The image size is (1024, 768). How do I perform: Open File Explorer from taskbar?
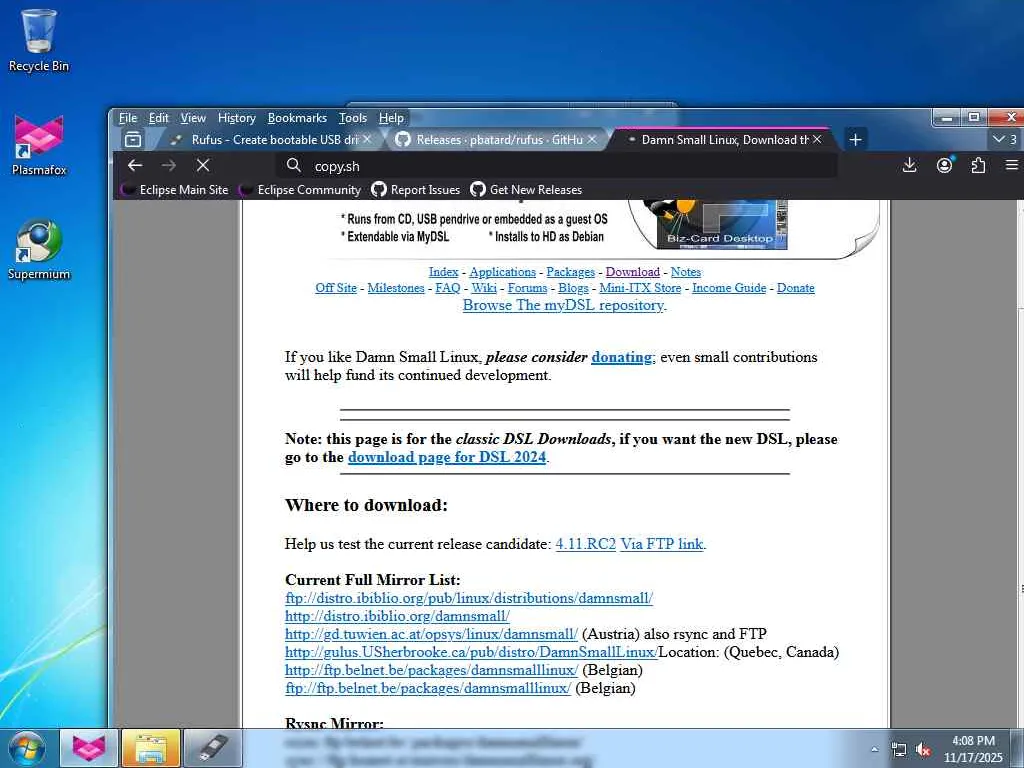151,748
